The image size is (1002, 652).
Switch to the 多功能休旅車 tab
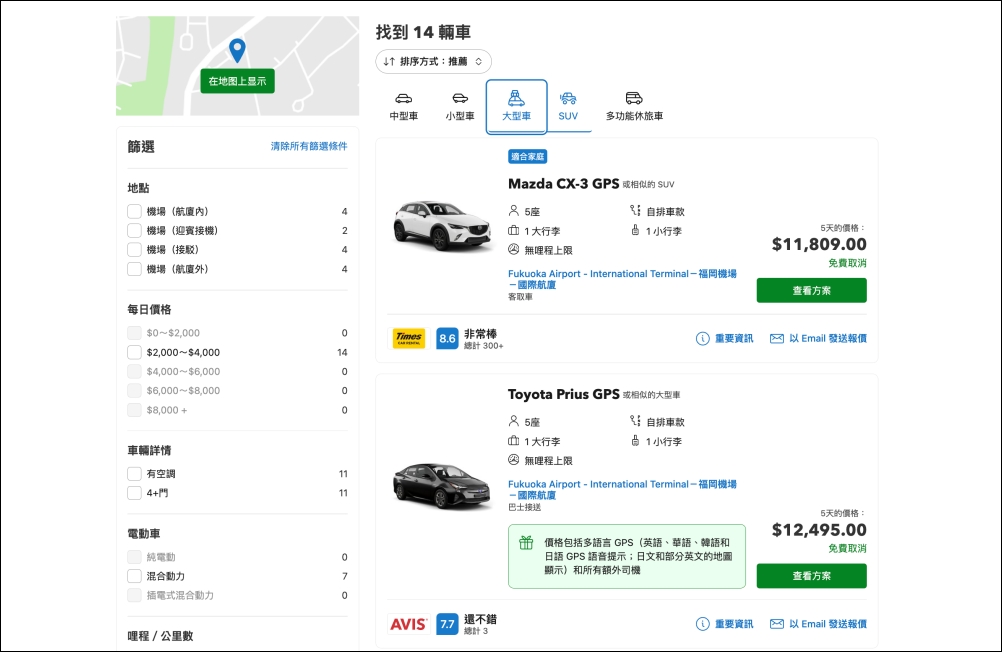point(634,107)
